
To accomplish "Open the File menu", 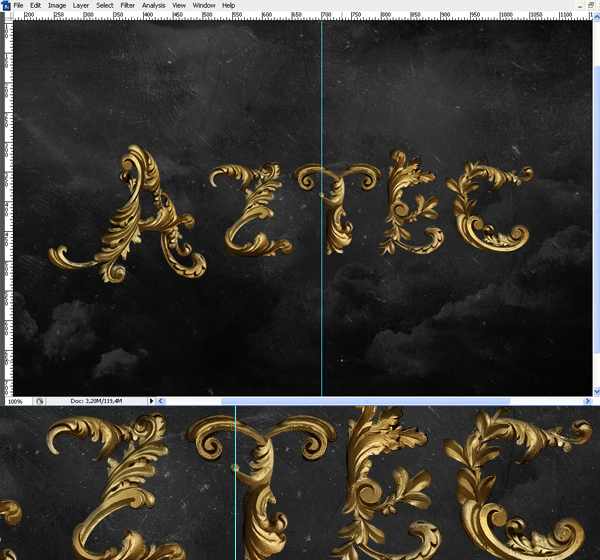I will (x=18, y=5).
